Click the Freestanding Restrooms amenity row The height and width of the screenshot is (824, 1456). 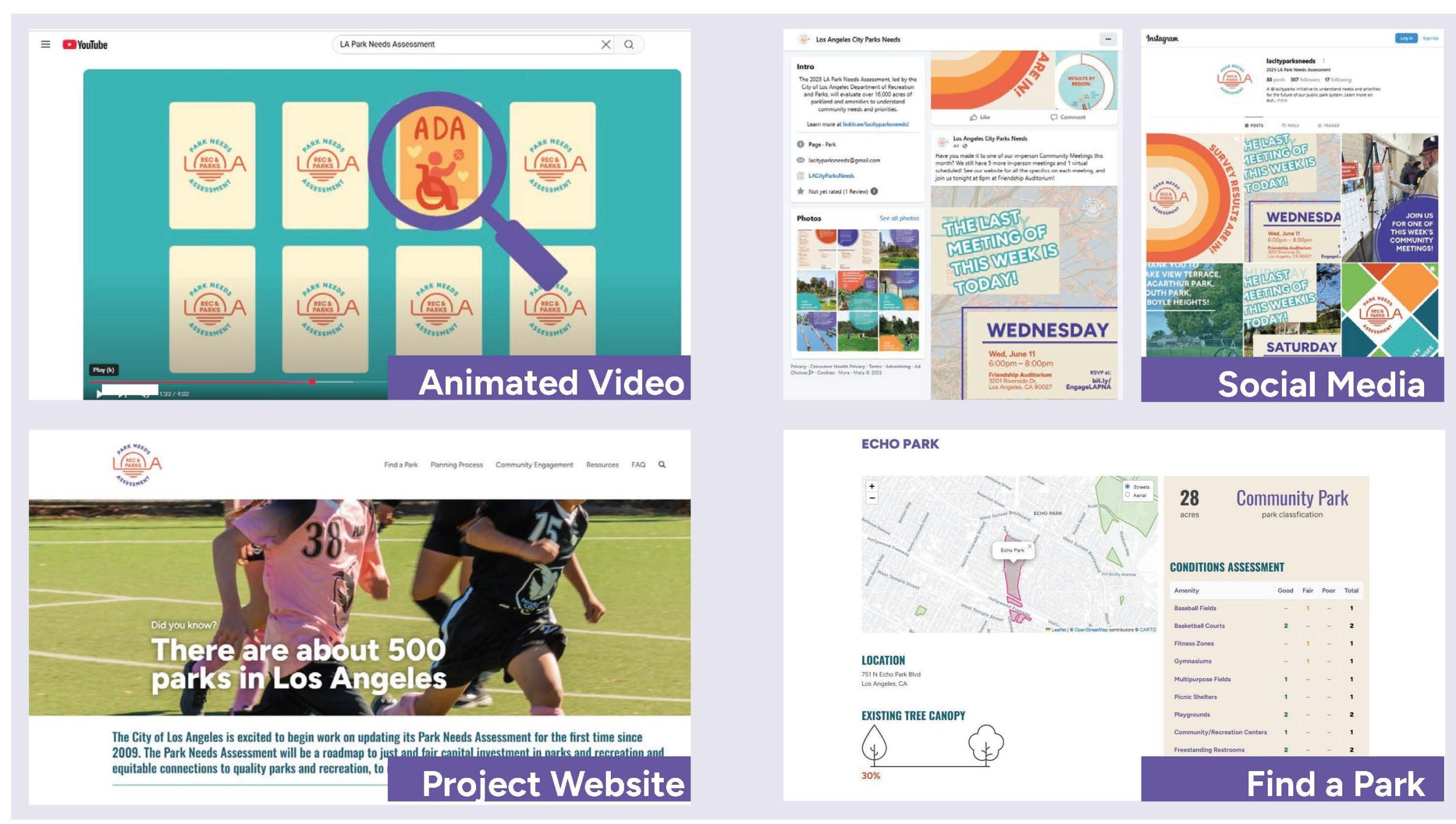point(1266,750)
